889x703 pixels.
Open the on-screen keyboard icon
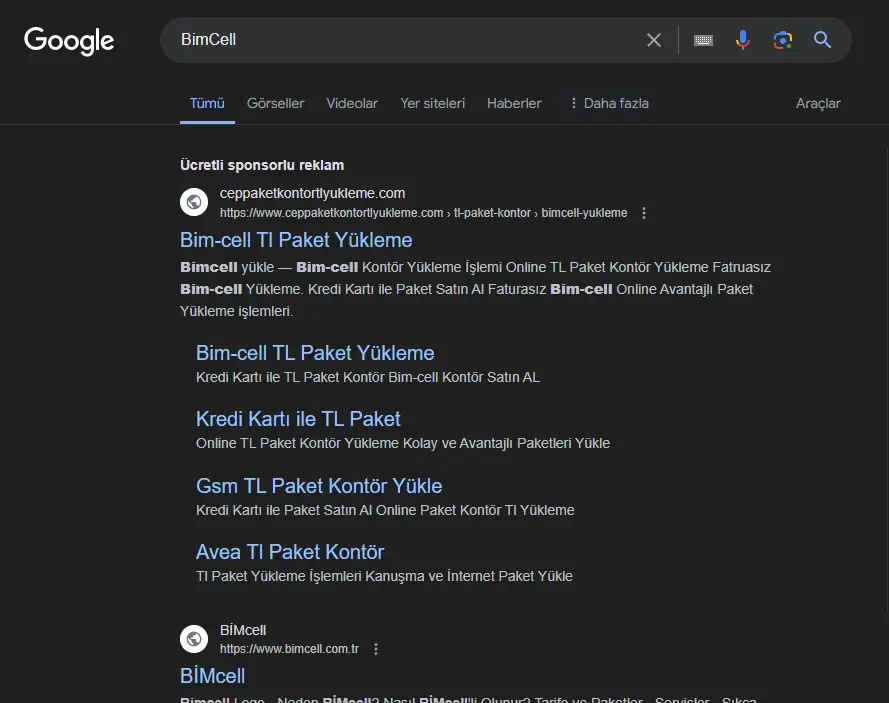[703, 40]
